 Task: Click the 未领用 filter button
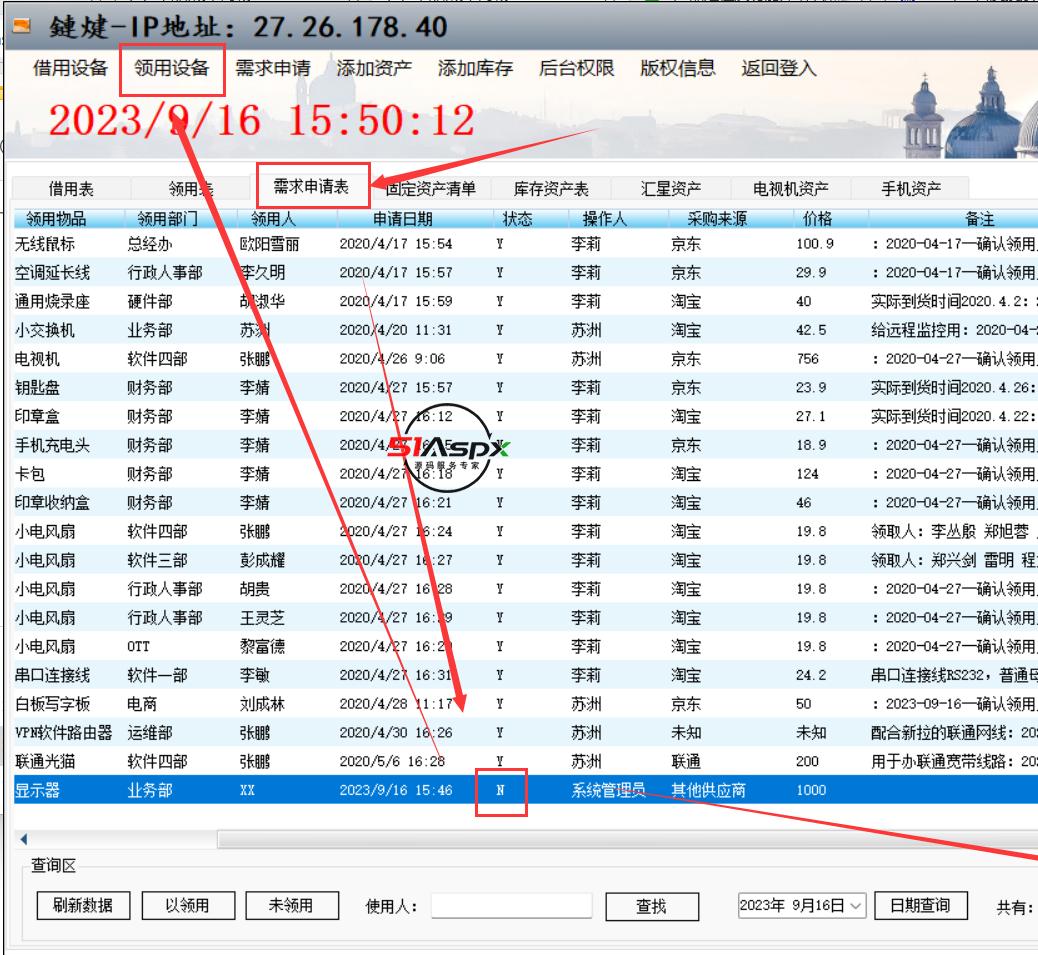(x=292, y=907)
